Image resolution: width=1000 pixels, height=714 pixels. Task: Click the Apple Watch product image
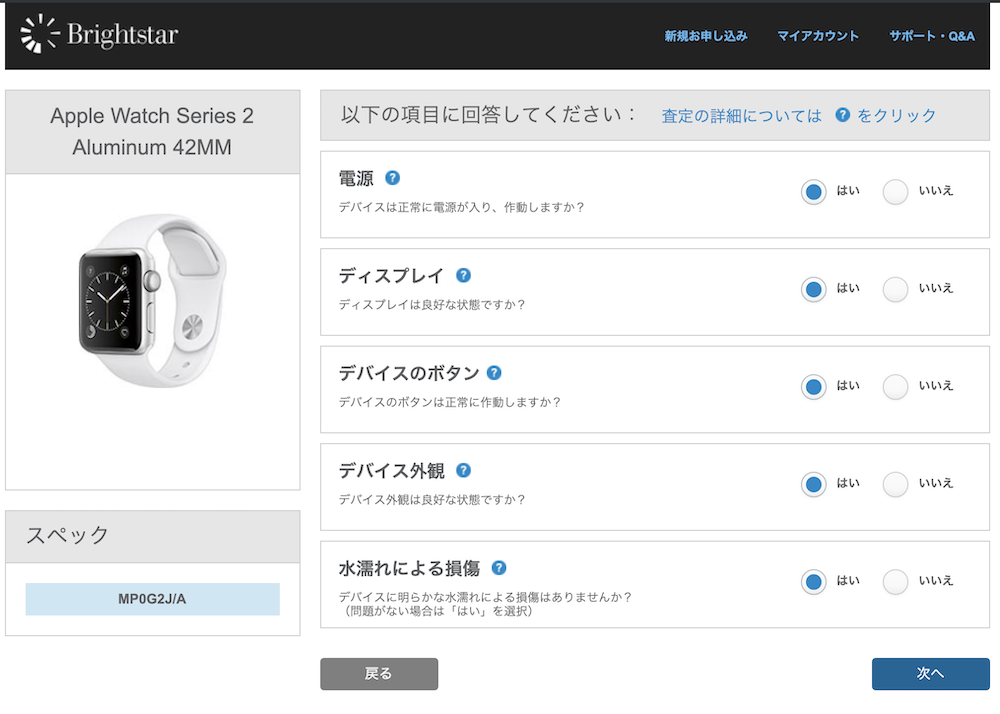[x=152, y=300]
